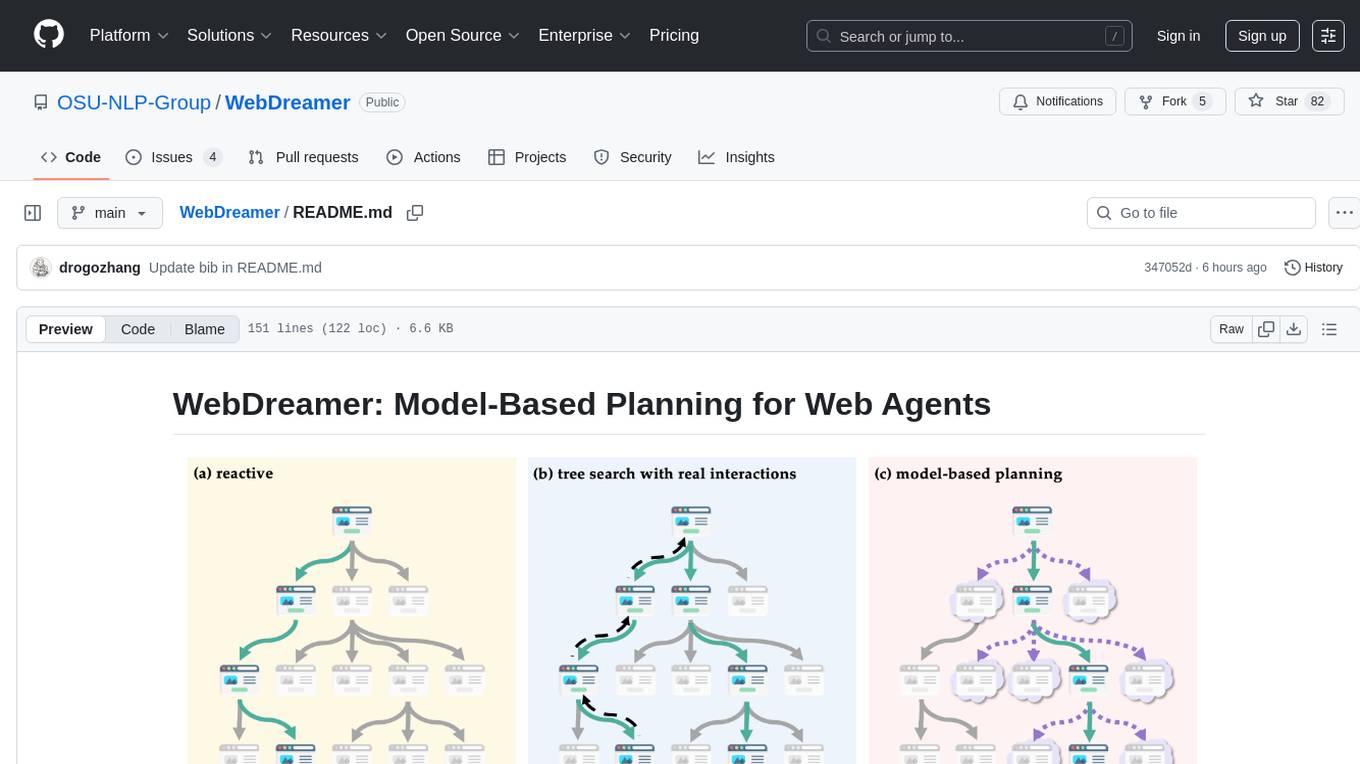The width and height of the screenshot is (1360, 764).
Task: Open the document outline icon
Action: pos(1329,329)
